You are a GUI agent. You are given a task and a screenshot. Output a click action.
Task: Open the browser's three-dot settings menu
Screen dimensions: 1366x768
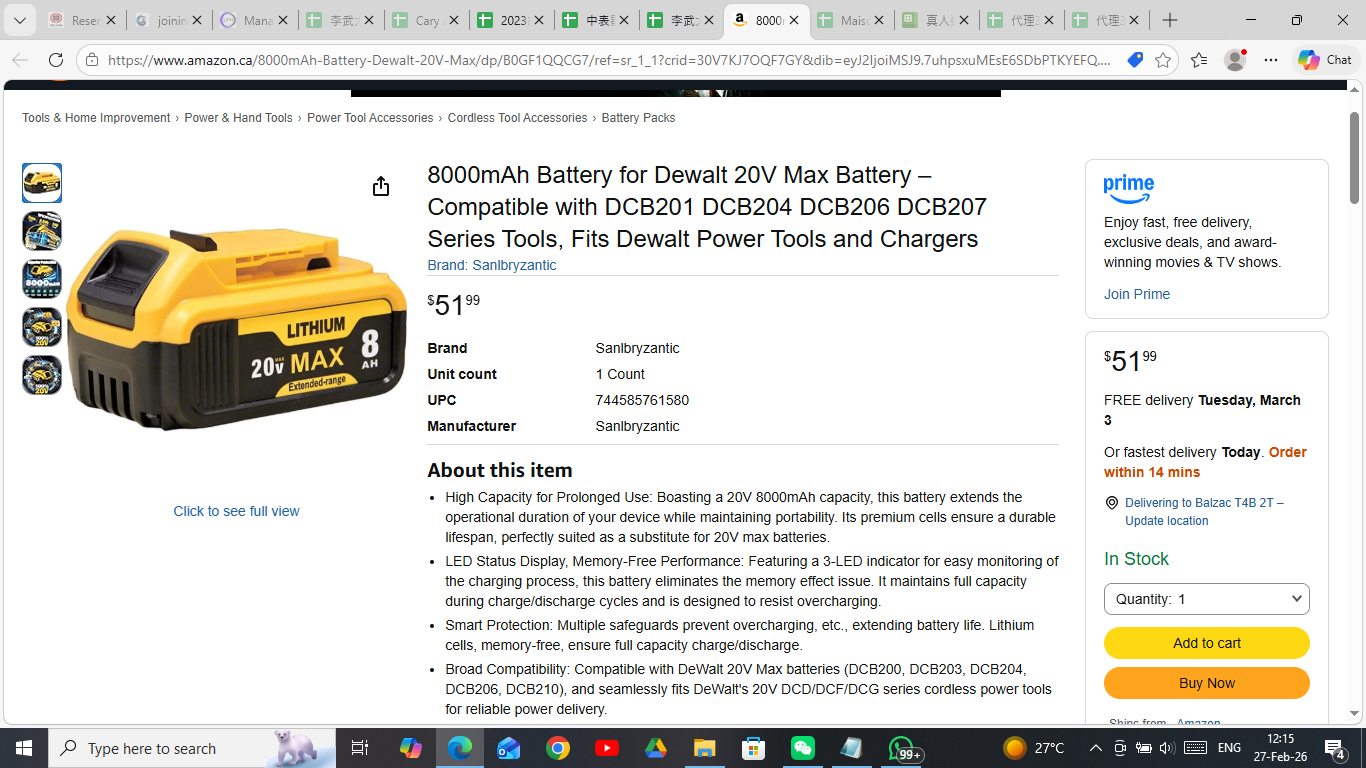(x=1270, y=60)
